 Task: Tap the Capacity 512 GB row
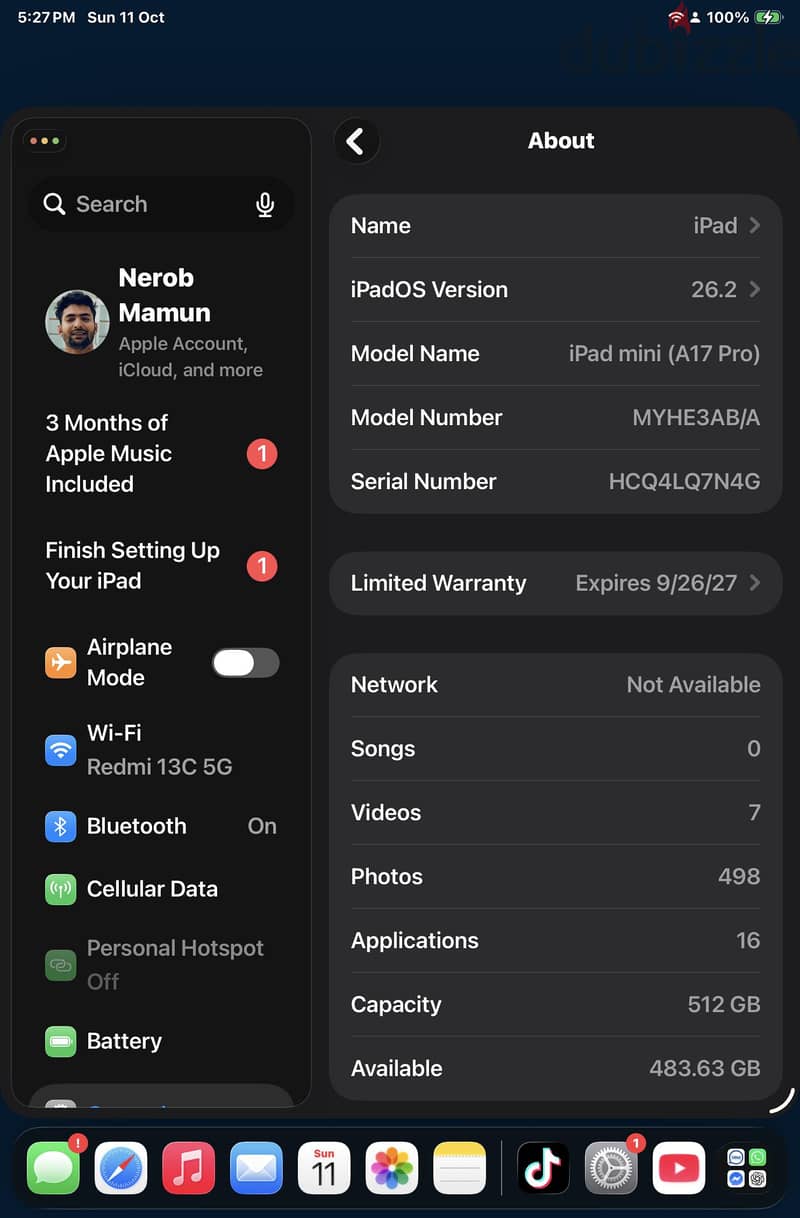(x=555, y=1005)
